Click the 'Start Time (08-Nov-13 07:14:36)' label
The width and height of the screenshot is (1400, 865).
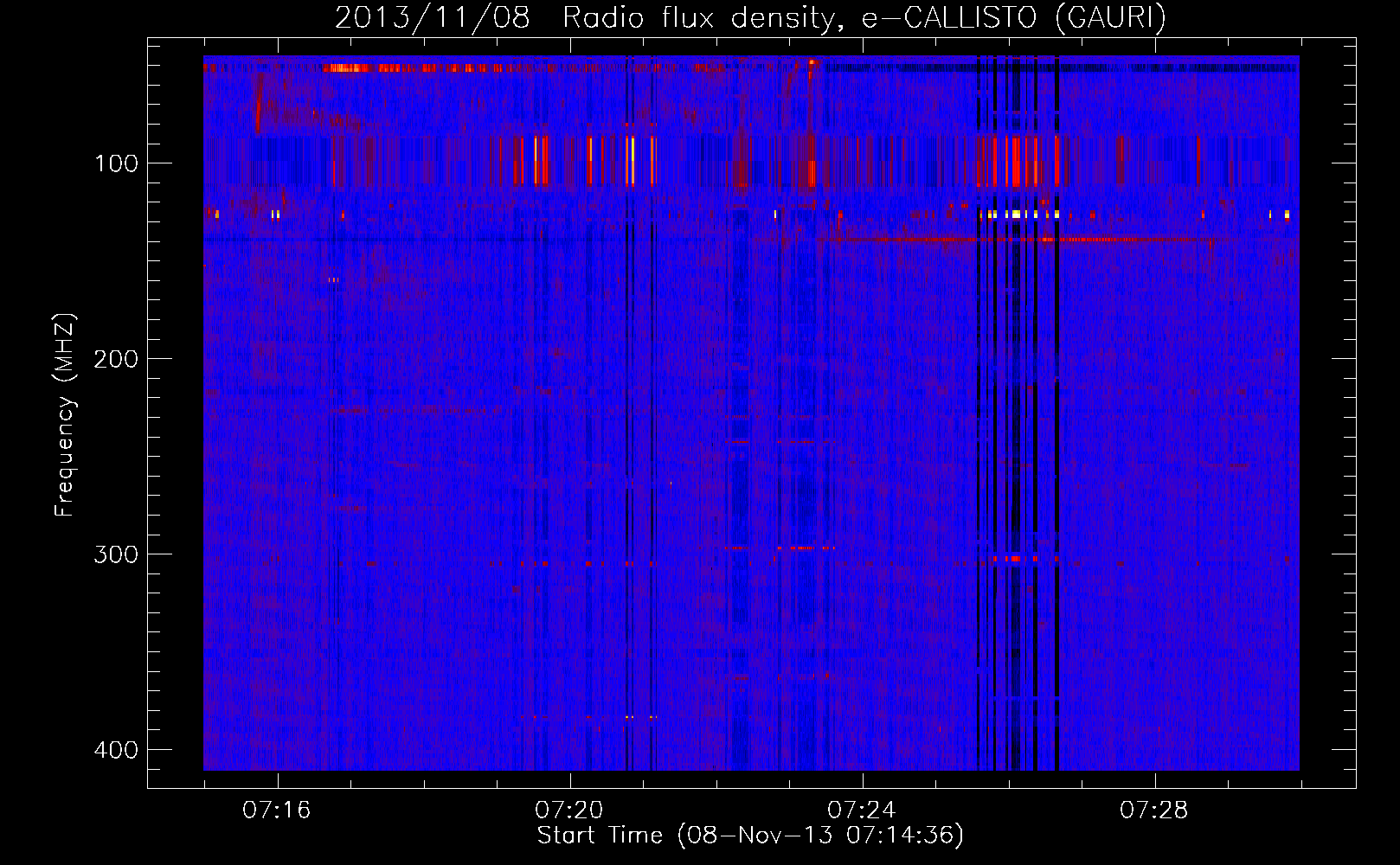tap(750, 836)
